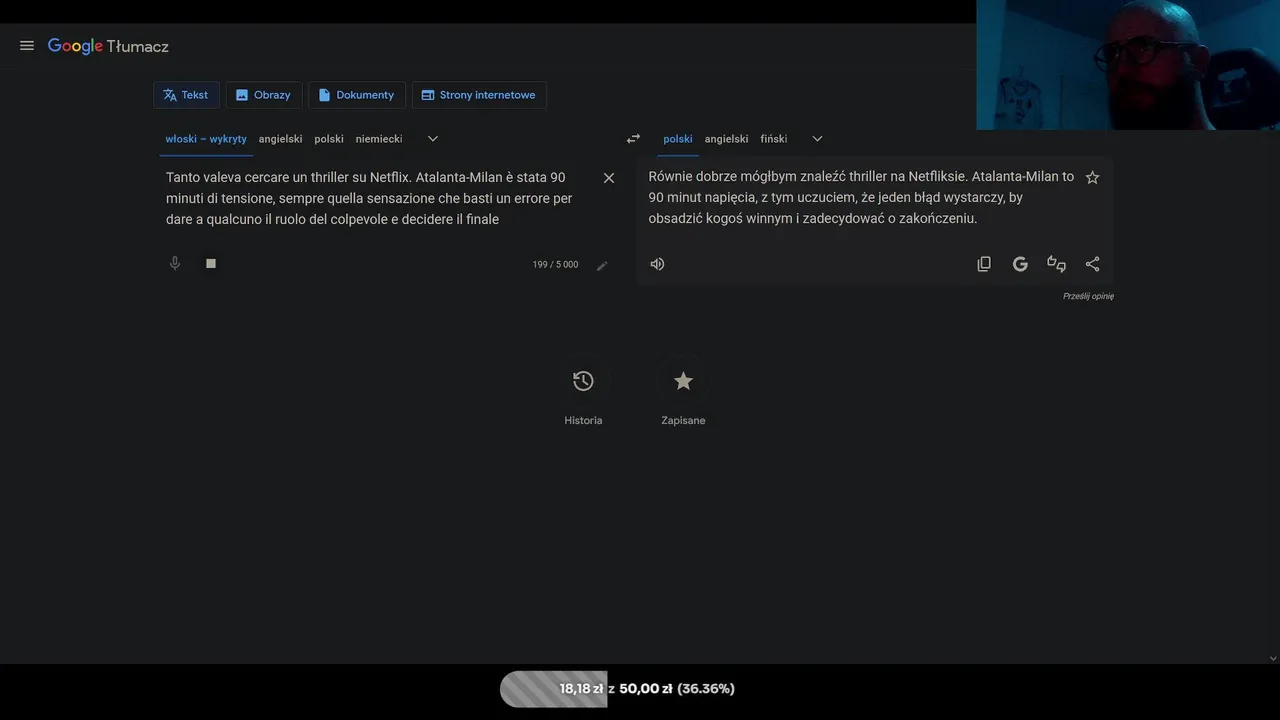Select source language włoski – wykryty

point(206,139)
